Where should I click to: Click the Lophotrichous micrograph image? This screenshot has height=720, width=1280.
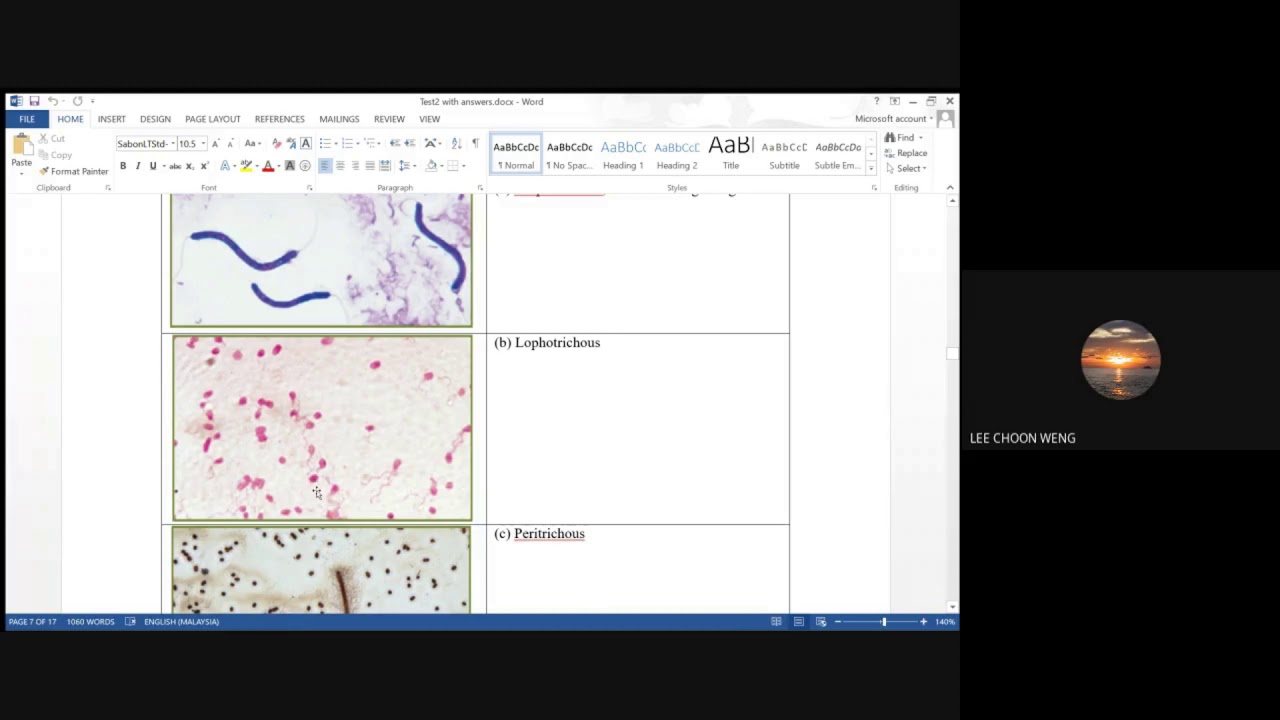(x=322, y=428)
